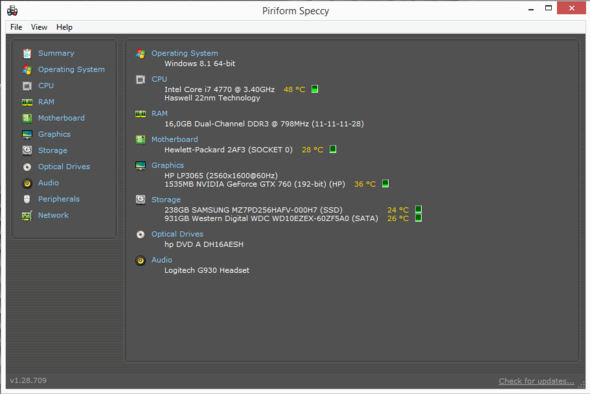Click the Graphics heading link in summary
The width and height of the screenshot is (590, 394).
[x=167, y=166]
